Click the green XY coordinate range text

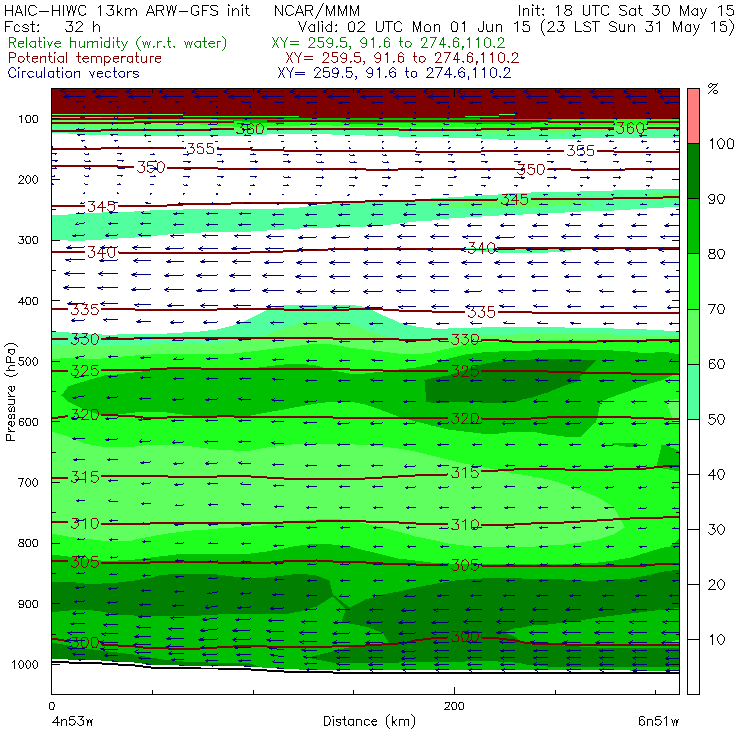click(x=388, y=43)
